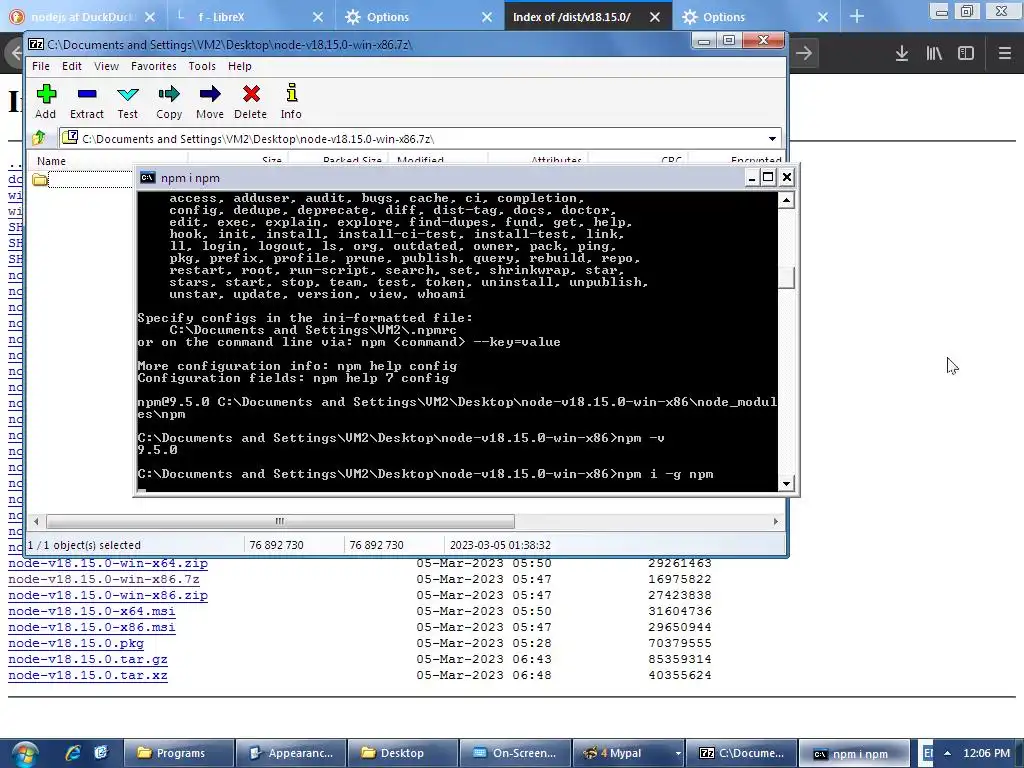Open node-v18.15.0.tar.xz link
This screenshot has height=768, width=1024.
88,675
